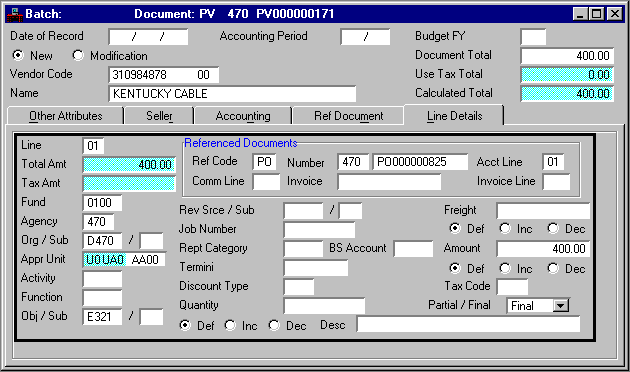Click the Termini field
630x372 pixels.
tap(316, 268)
